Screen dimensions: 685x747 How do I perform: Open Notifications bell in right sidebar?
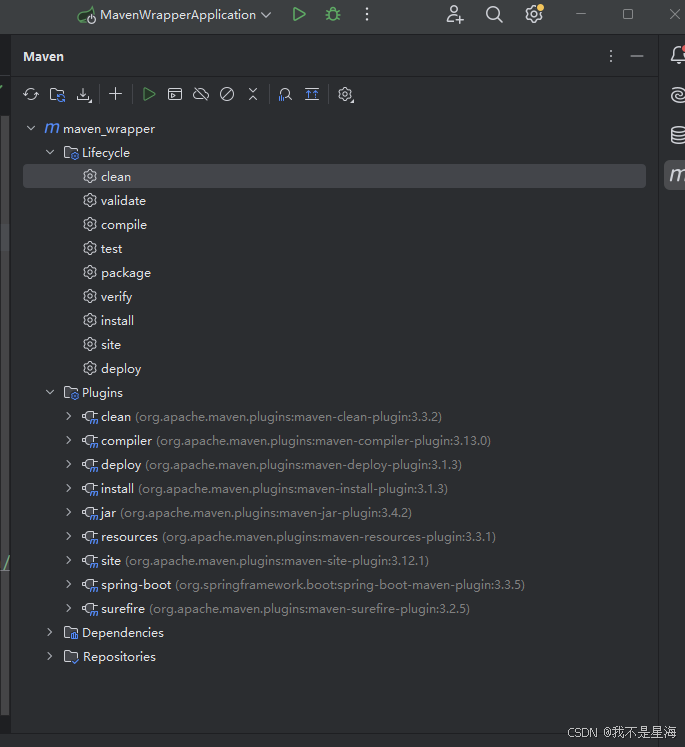[677, 55]
